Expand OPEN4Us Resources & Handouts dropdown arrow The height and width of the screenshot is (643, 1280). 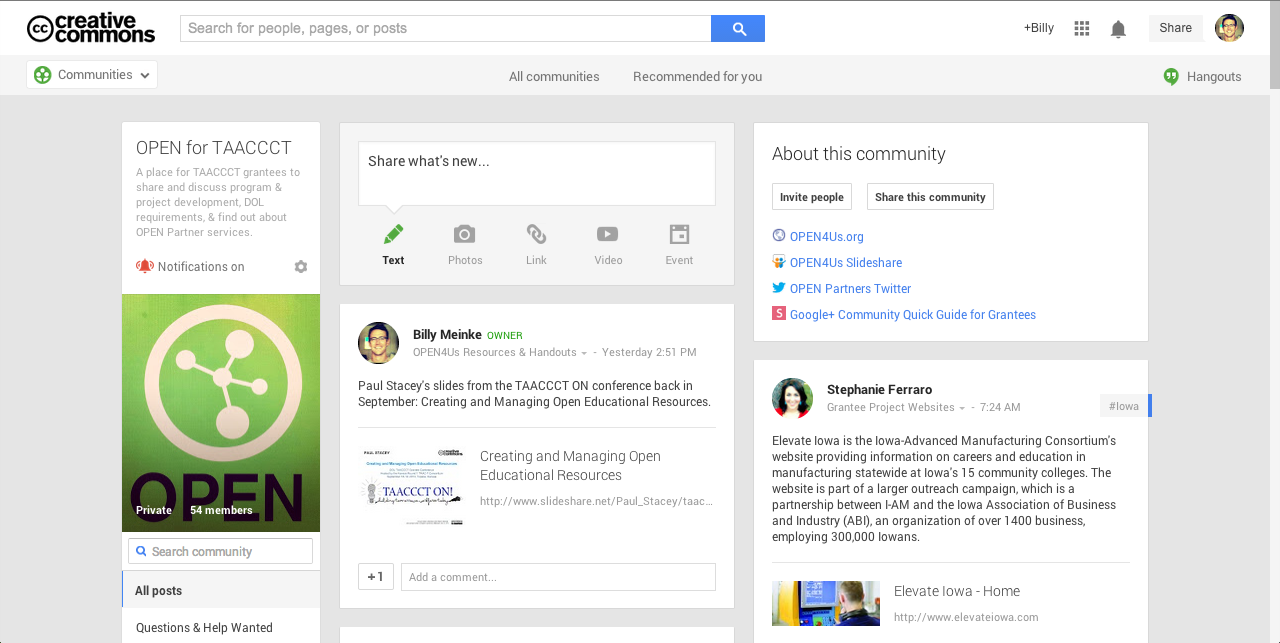pos(584,353)
